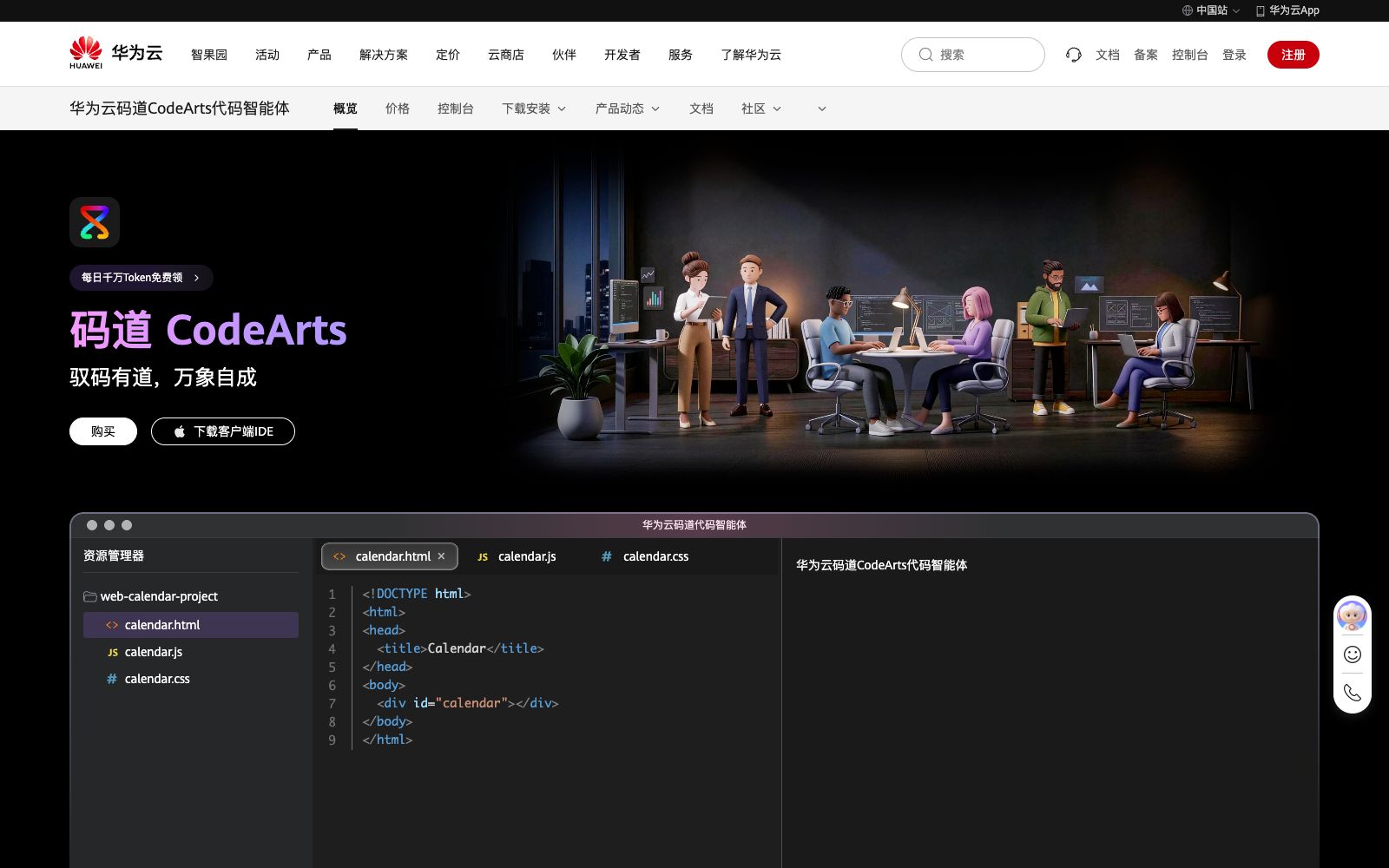1389x868 pixels.
Task: Click the smiley feedback icon
Action: coord(1353,654)
